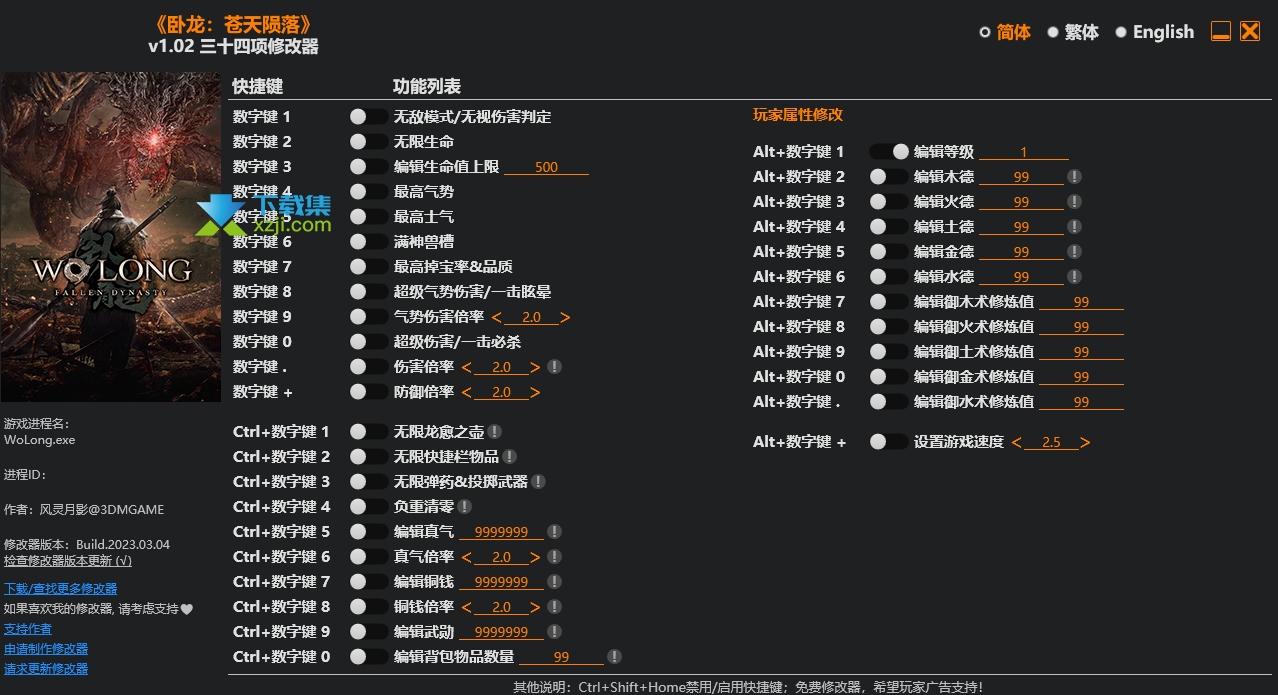Image resolution: width=1278 pixels, height=695 pixels.
Task: Click 检查修改器版本更新 option
Action: click(x=68, y=561)
